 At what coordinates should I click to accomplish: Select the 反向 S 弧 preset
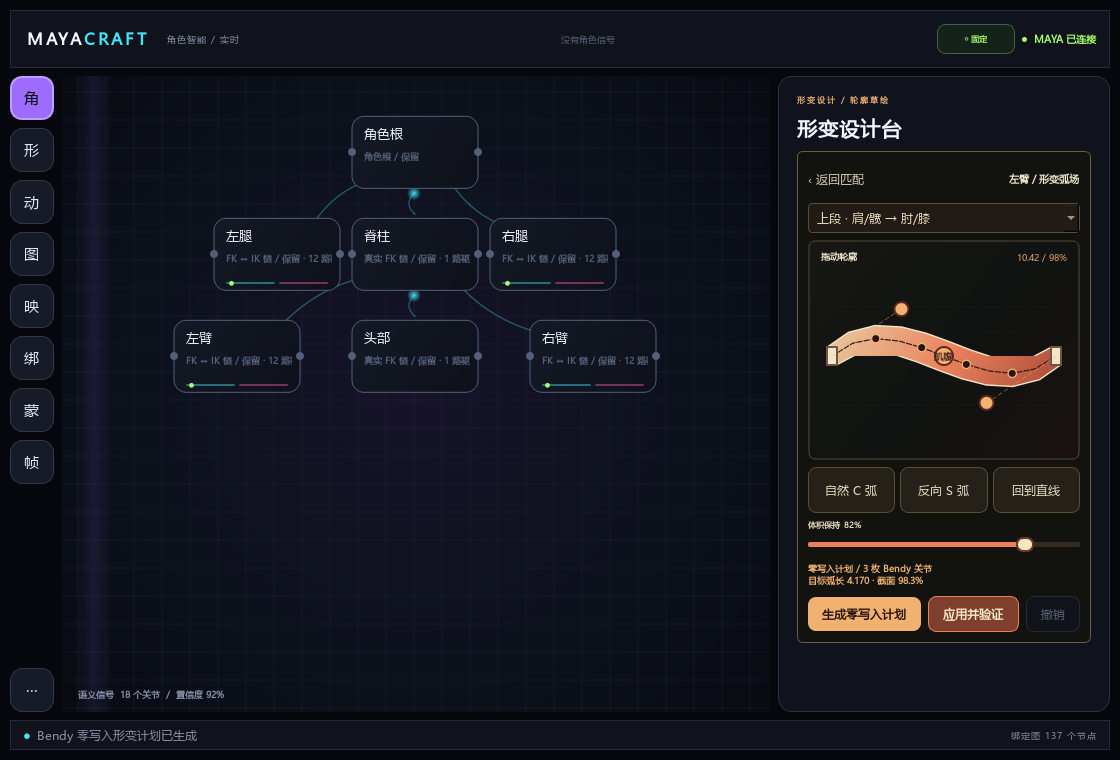coord(944,490)
